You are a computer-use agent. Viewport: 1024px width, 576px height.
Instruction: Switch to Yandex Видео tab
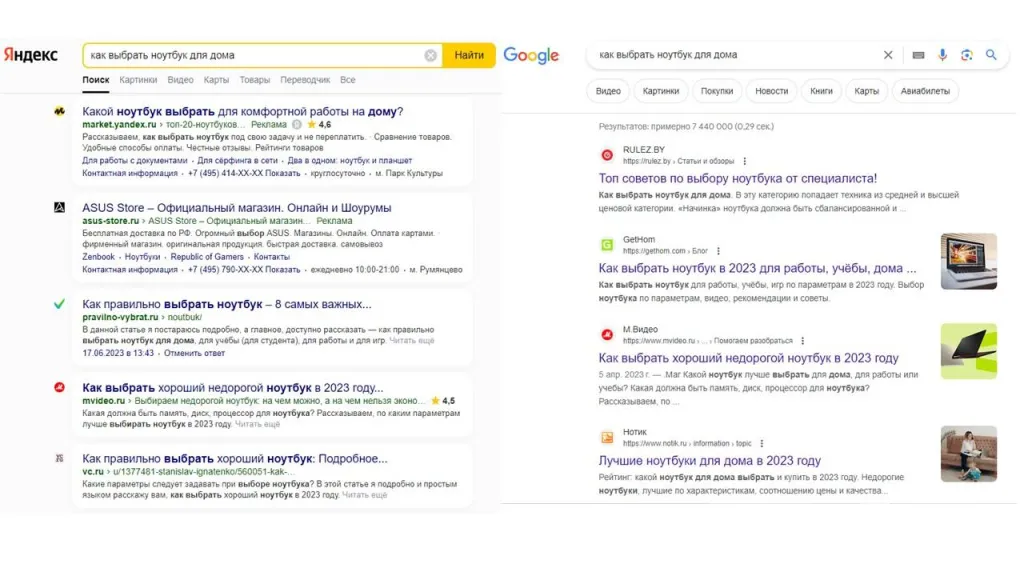click(180, 80)
